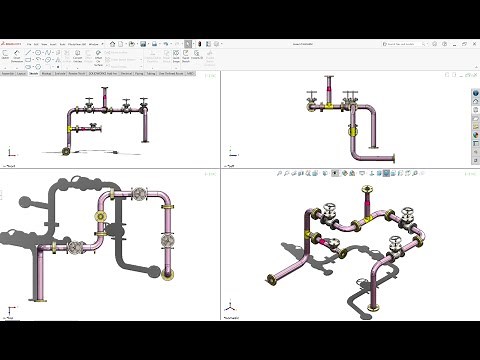Click the Open file icon
480x360 pixels.
(x=132, y=44)
